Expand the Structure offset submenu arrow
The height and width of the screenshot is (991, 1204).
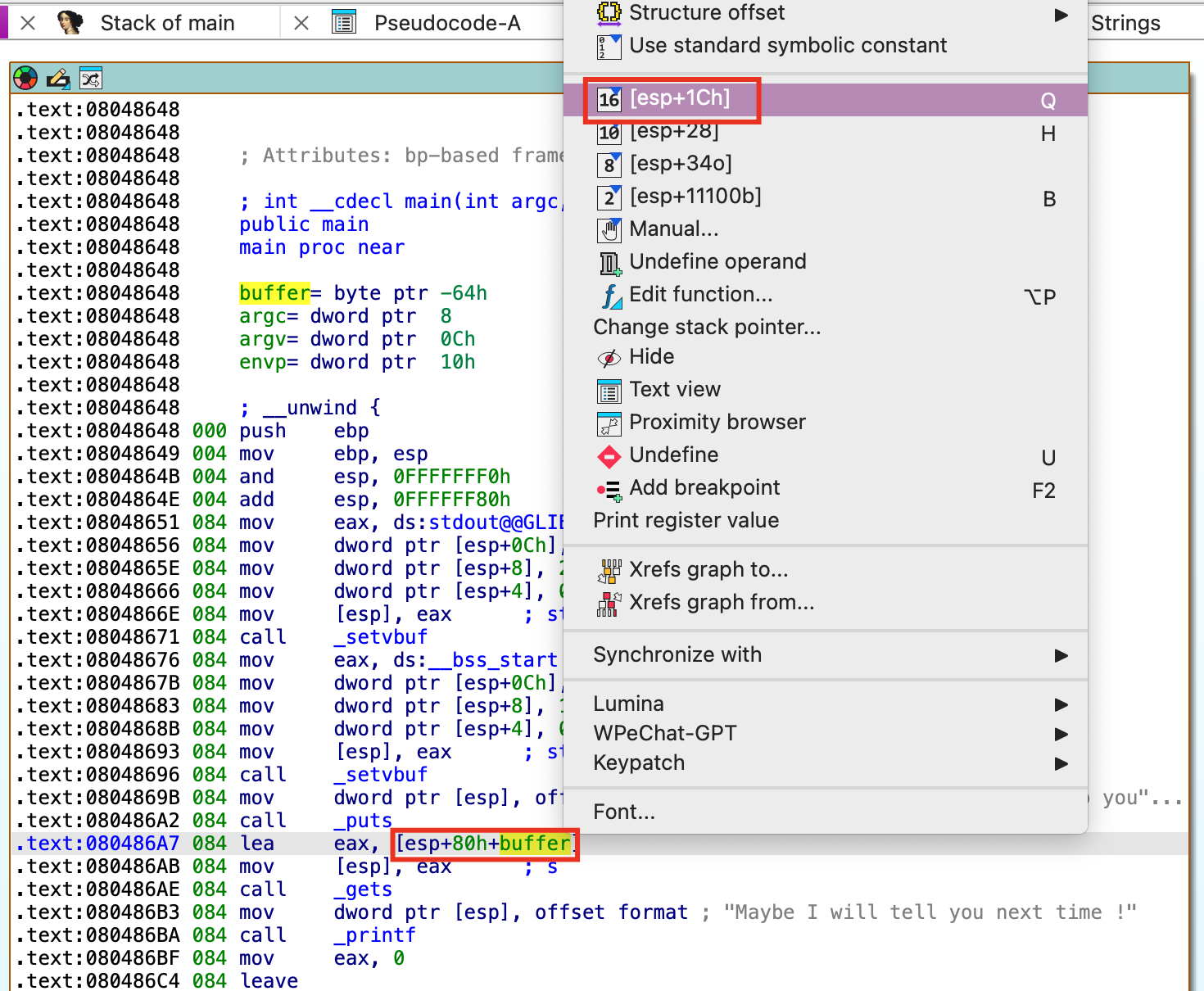1061,15
